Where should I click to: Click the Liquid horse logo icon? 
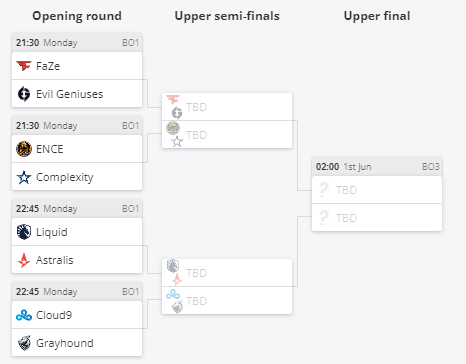click(24, 232)
